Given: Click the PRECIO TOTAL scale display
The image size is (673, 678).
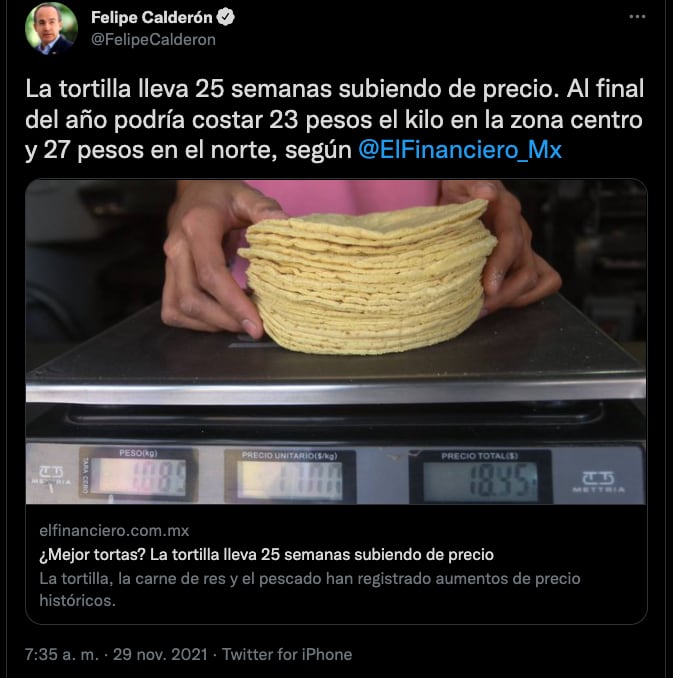Looking at the screenshot, I should [480, 477].
